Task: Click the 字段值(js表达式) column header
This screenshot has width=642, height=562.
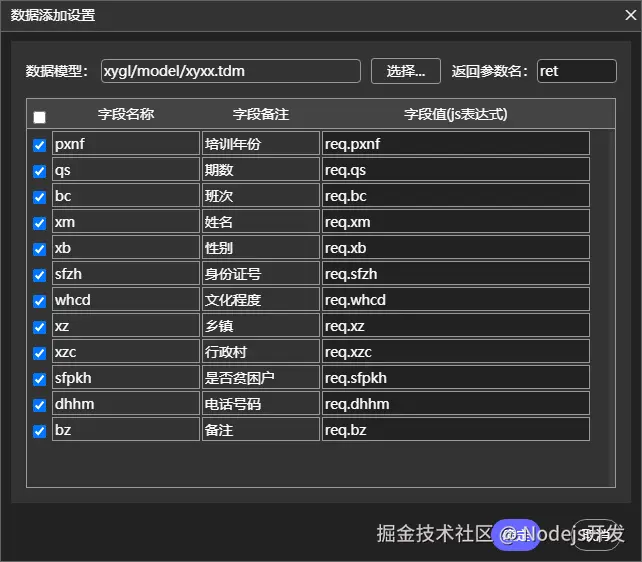Action: click(x=456, y=114)
